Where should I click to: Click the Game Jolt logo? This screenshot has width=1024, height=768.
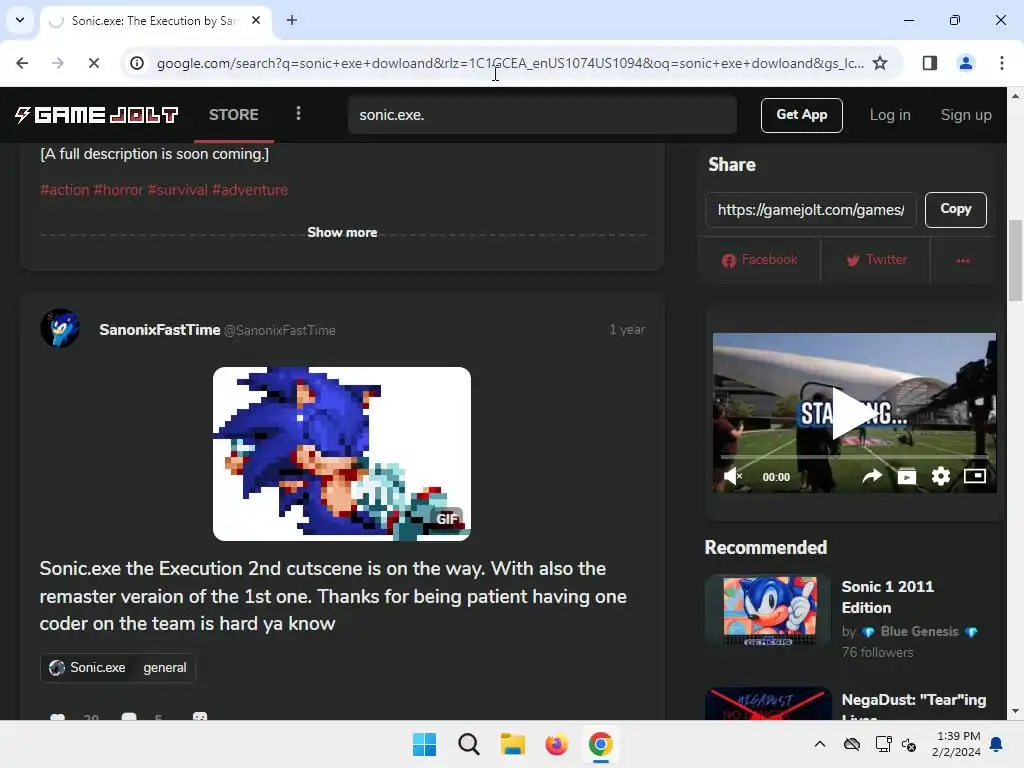96,115
